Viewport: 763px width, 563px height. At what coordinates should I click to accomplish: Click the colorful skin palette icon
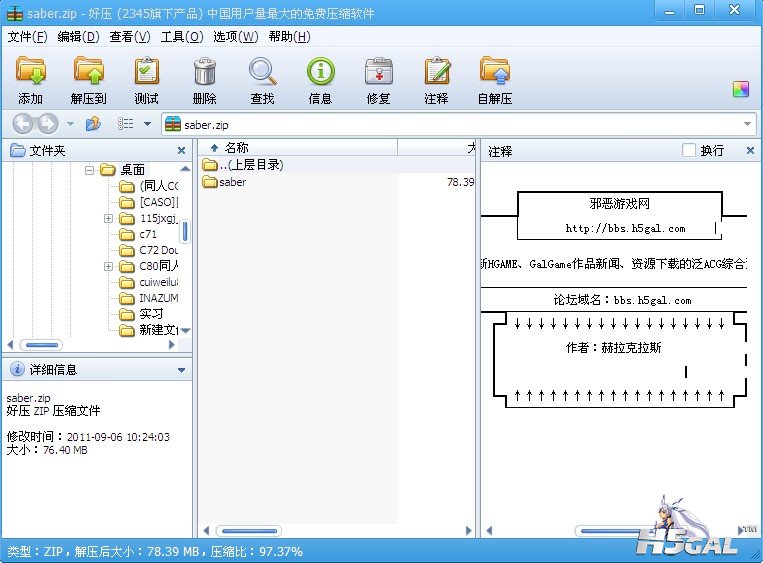pyautogui.click(x=741, y=89)
